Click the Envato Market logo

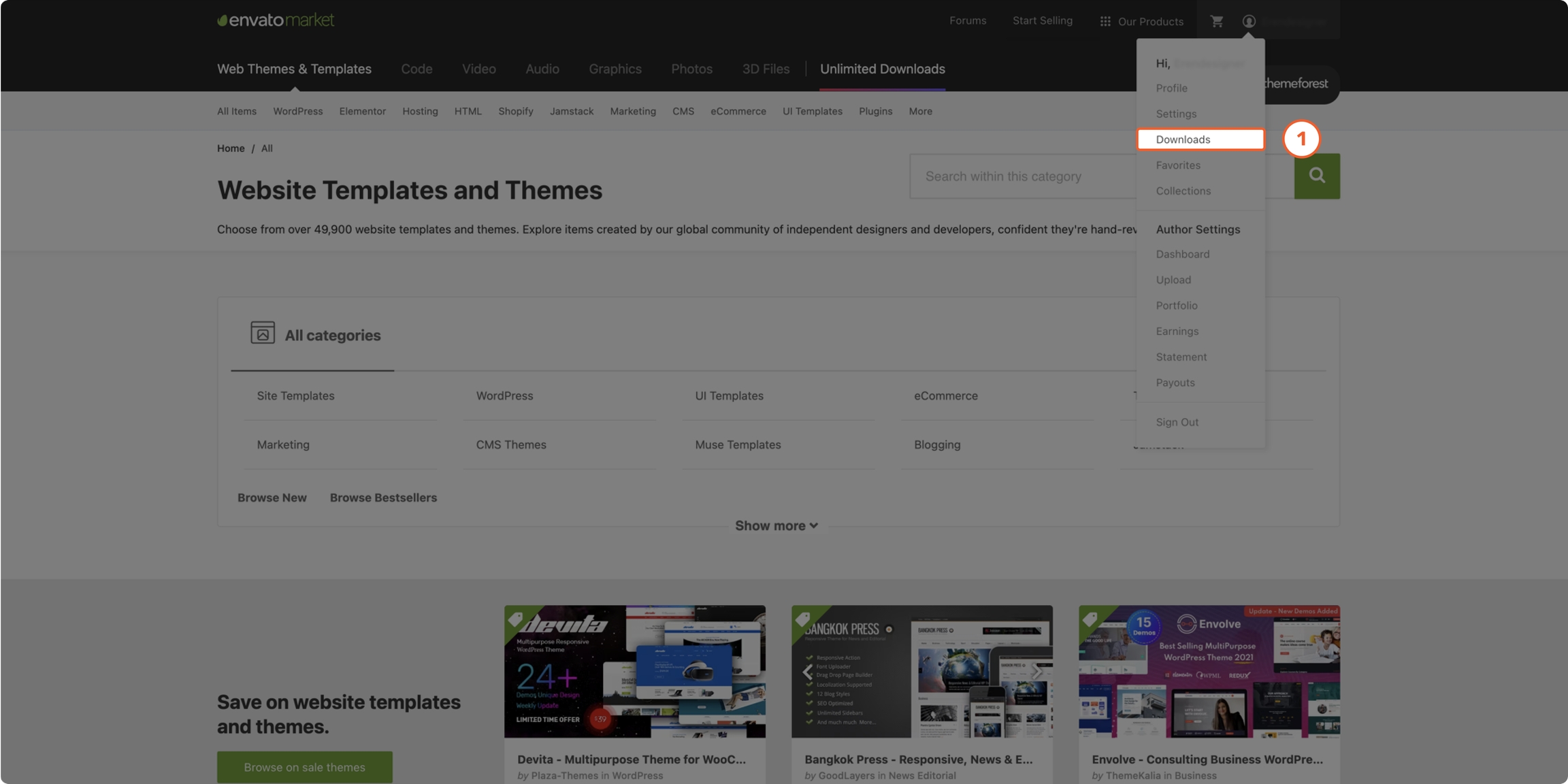pyautogui.click(x=276, y=20)
